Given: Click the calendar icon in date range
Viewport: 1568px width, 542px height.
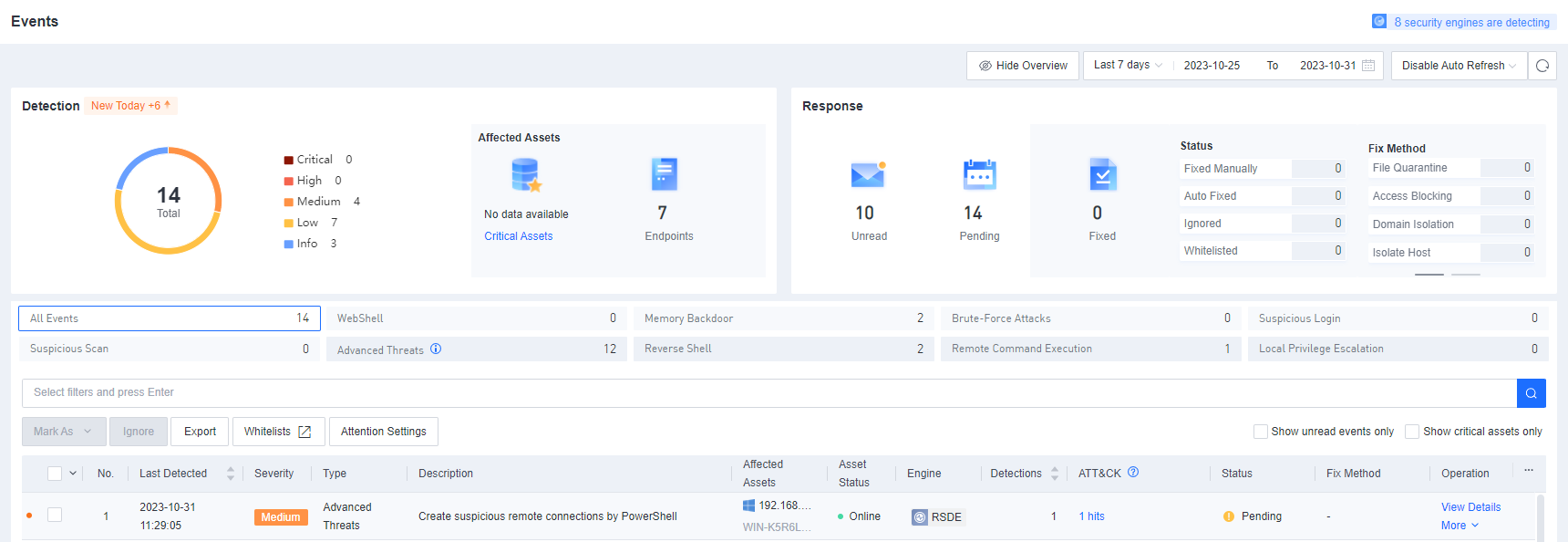Looking at the screenshot, I should pyautogui.click(x=1368, y=66).
